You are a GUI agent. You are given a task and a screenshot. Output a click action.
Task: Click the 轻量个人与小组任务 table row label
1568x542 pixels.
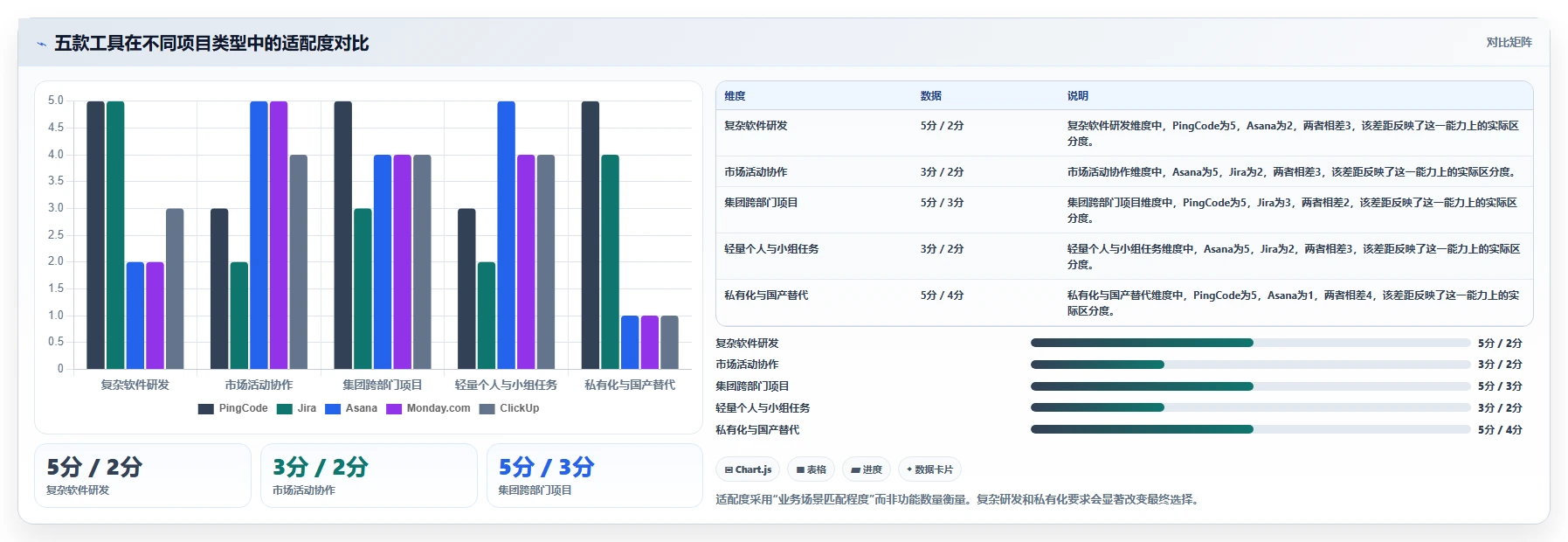[x=771, y=249]
